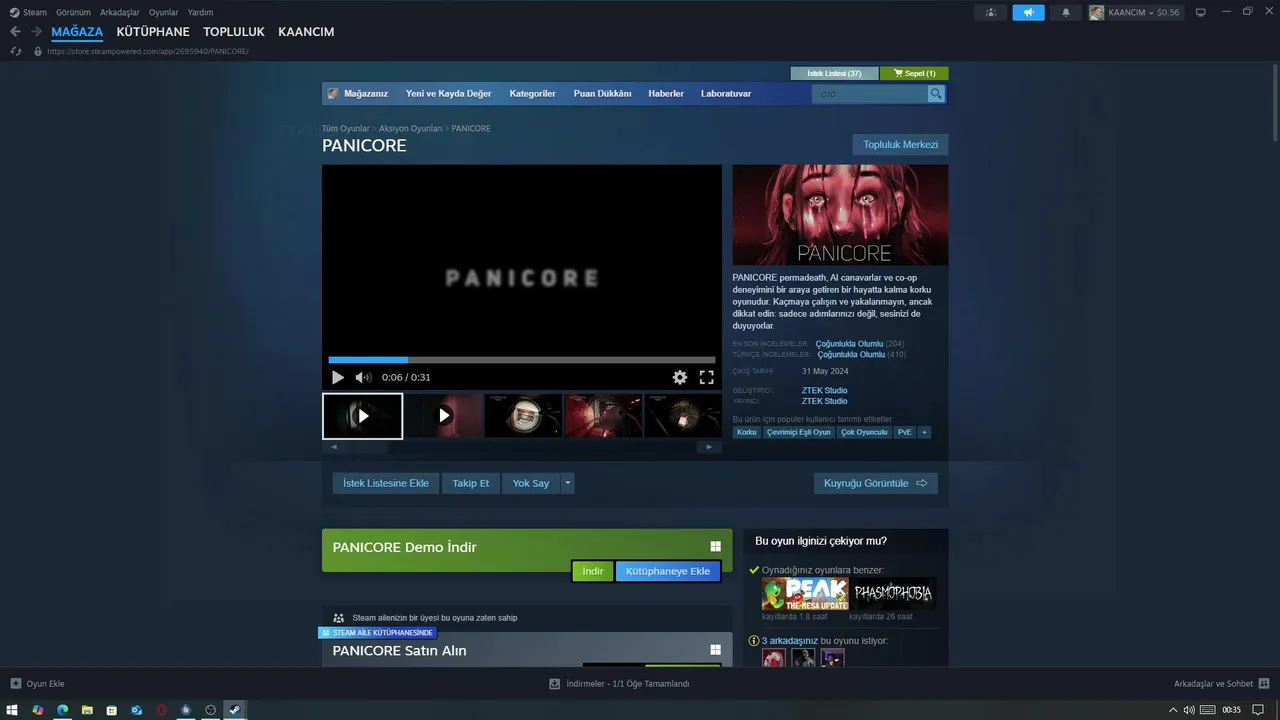Image resolution: width=1280 pixels, height=720 pixels.
Task: Play the PANICORE trailer video
Action: [337, 377]
